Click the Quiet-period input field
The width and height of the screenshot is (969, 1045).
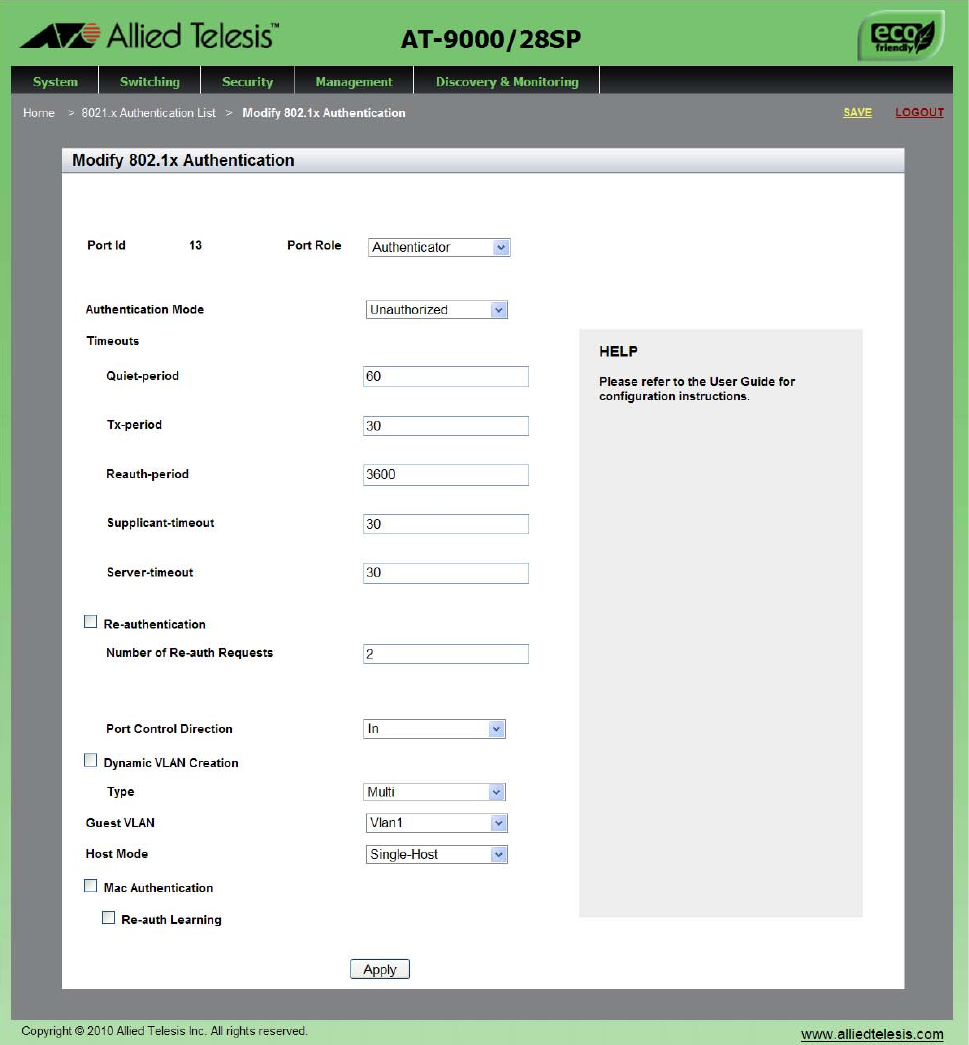pyautogui.click(x=445, y=377)
